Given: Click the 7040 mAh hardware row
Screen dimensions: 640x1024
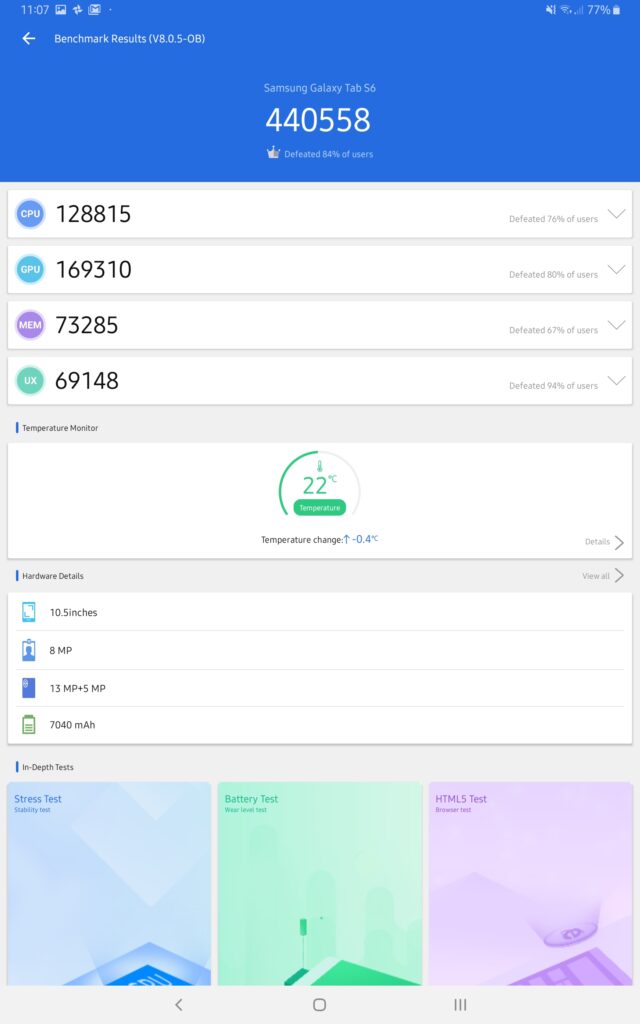Looking at the screenshot, I should 319,724.
